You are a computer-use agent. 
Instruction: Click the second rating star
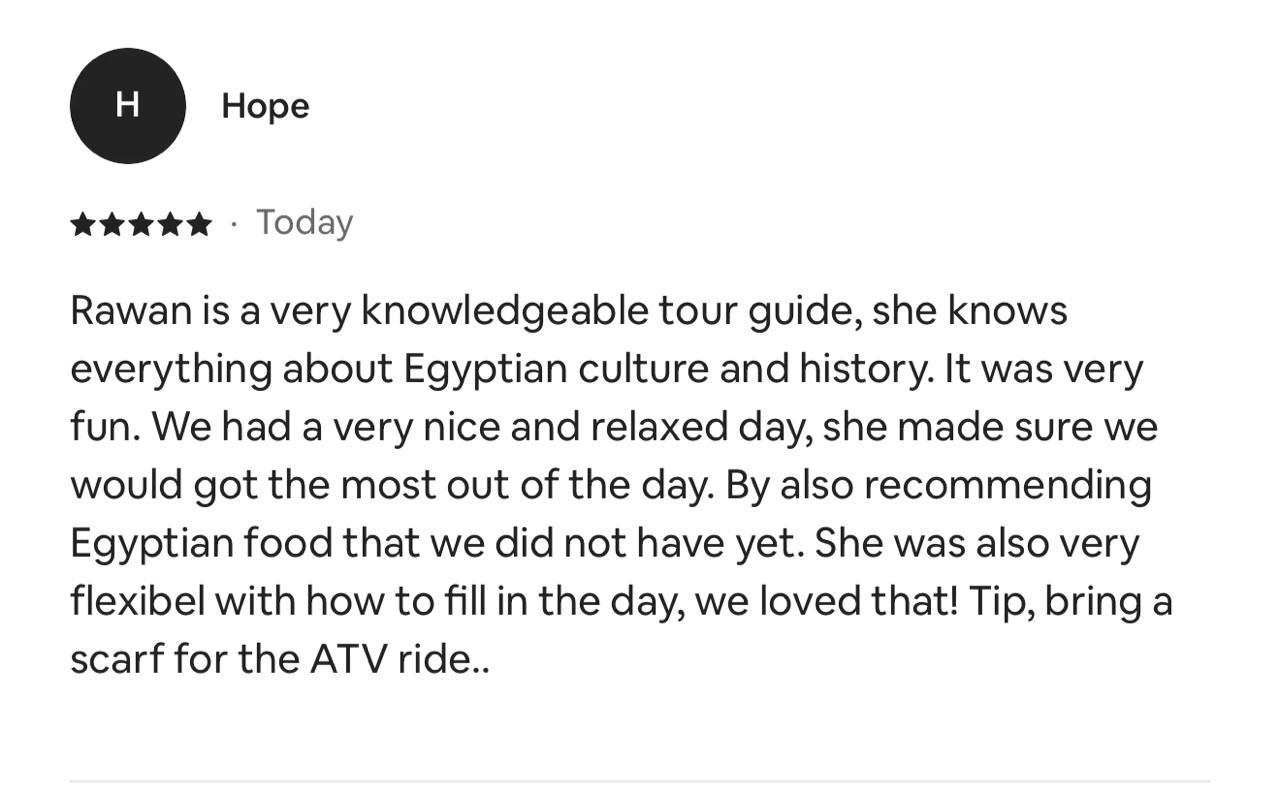coord(112,224)
